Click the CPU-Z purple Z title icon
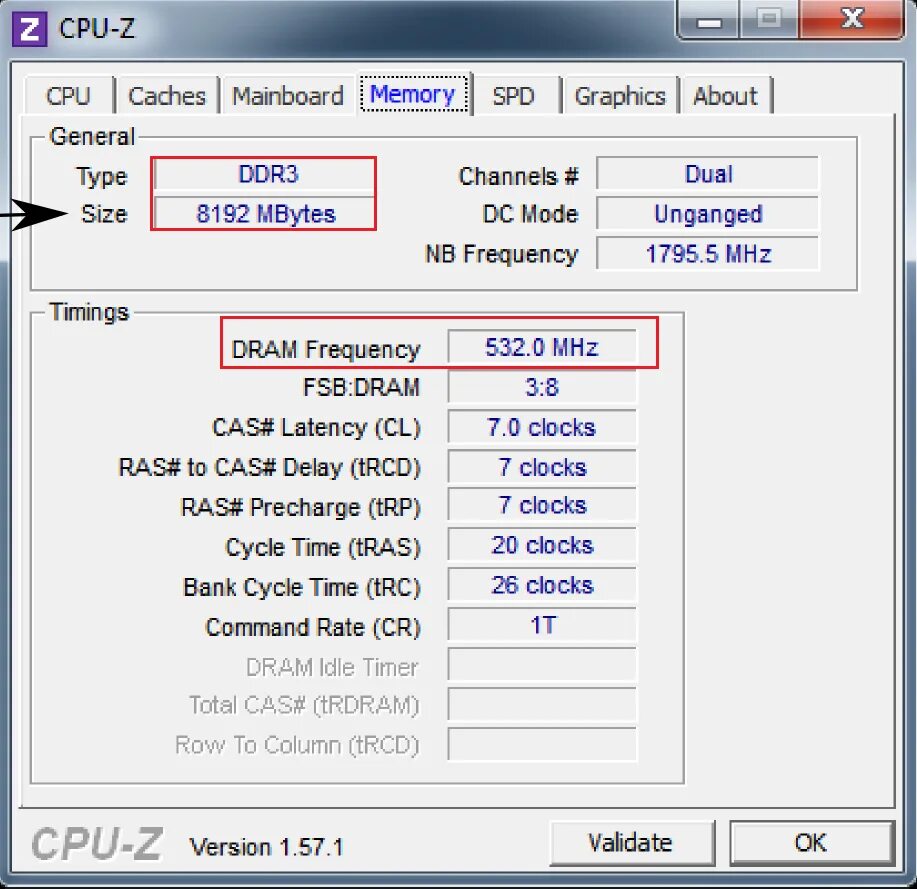Image resolution: width=917 pixels, height=889 pixels. pyautogui.click(x=29, y=29)
